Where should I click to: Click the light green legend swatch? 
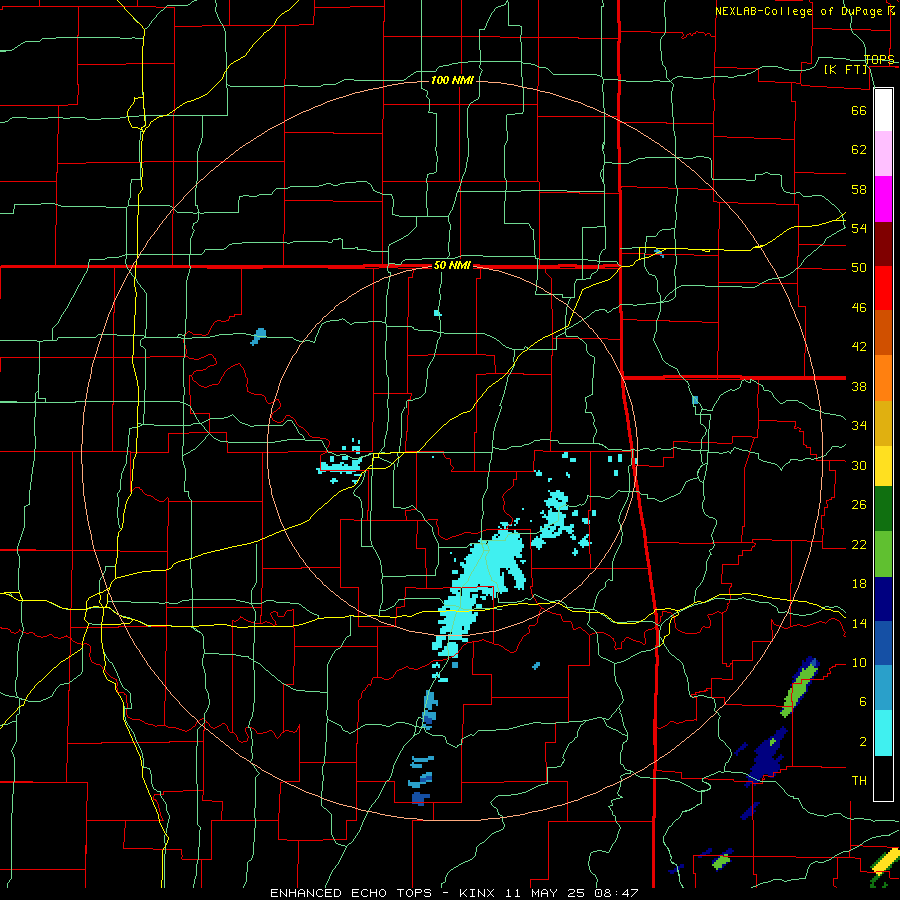click(x=883, y=554)
